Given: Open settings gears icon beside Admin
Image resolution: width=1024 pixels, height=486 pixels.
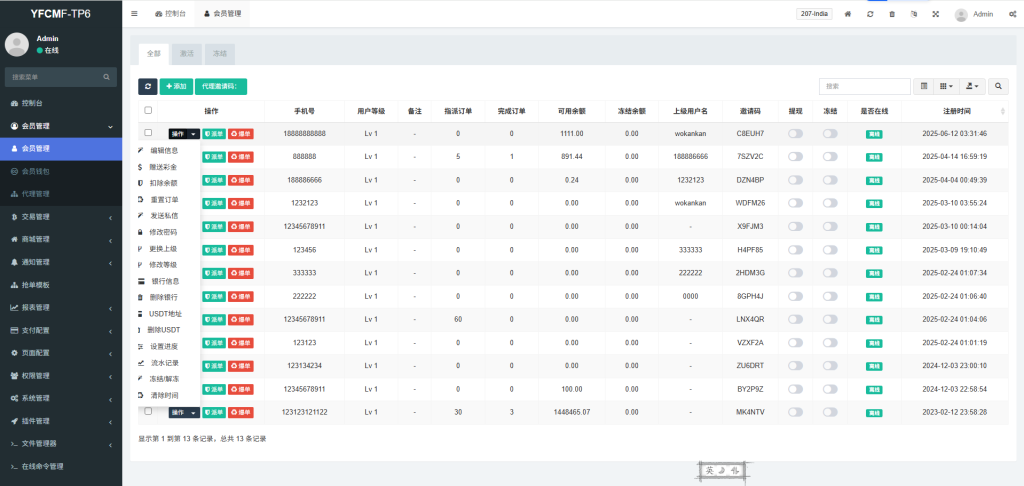Looking at the screenshot, I should click(x=1010, y=14).
